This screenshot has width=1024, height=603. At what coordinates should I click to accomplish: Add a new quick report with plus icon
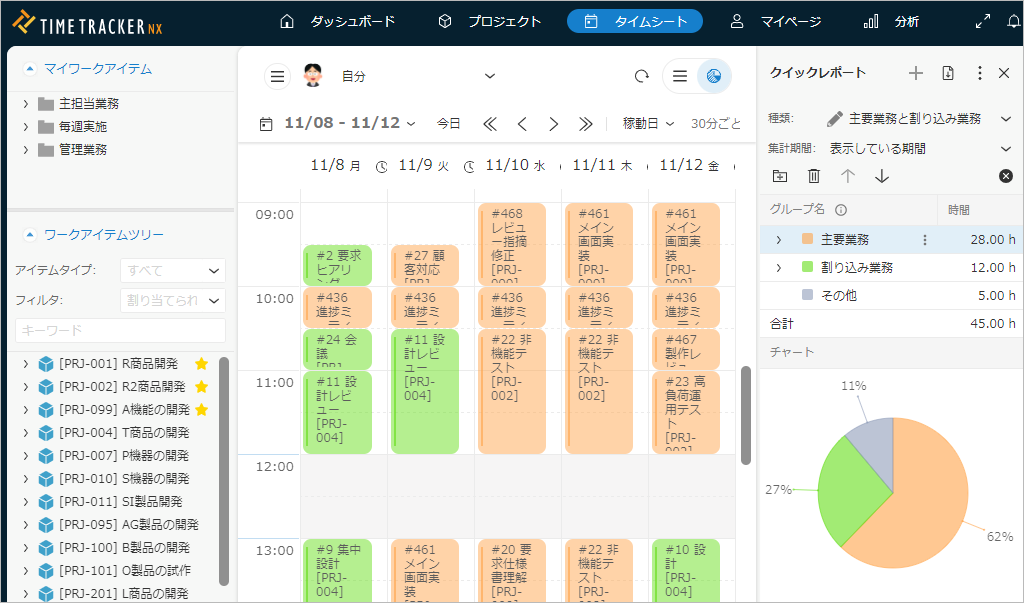[x=915, y=73]
